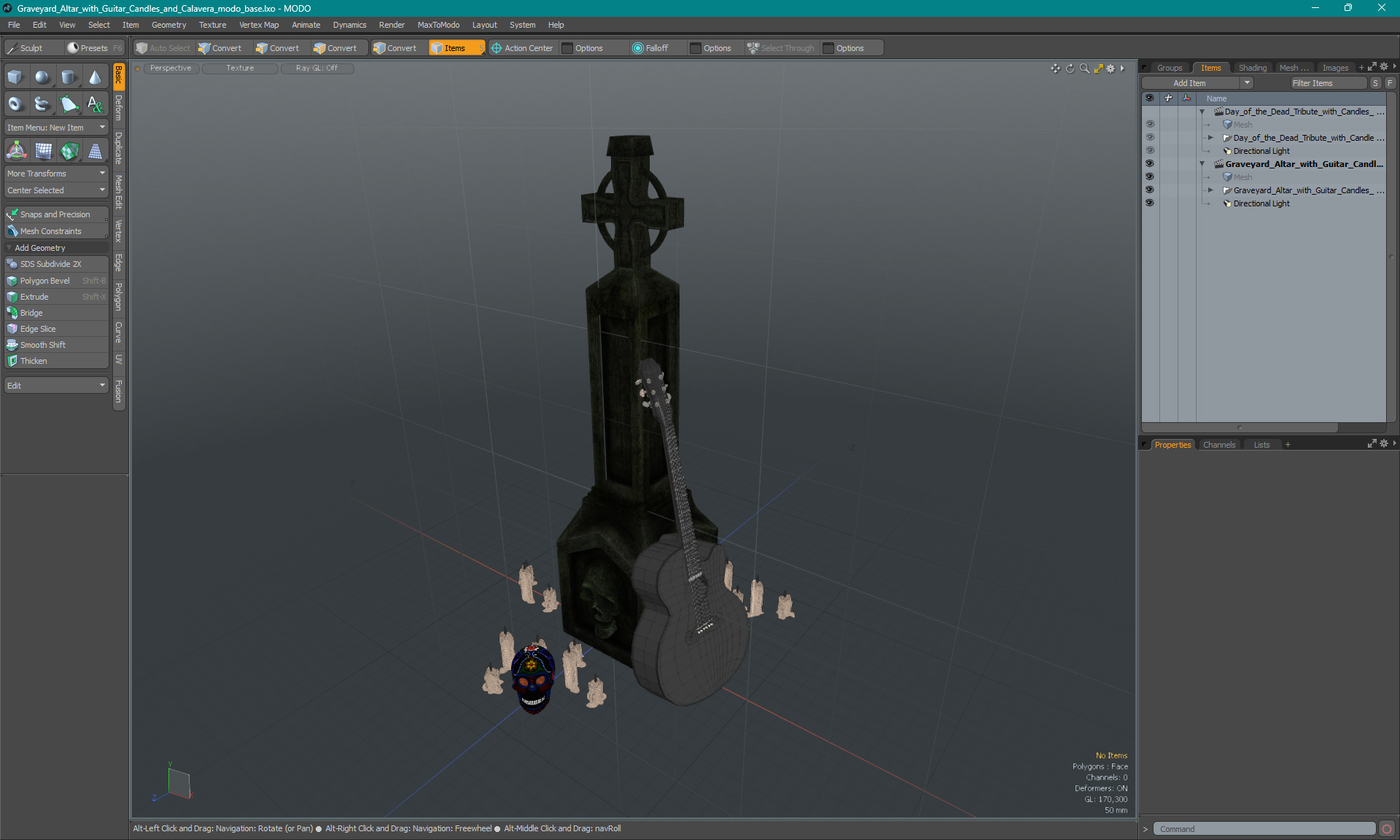The width and height of the screenshot is (1400, 840).
Task: Switch to the Channels tab
Action: point(1219,445)
